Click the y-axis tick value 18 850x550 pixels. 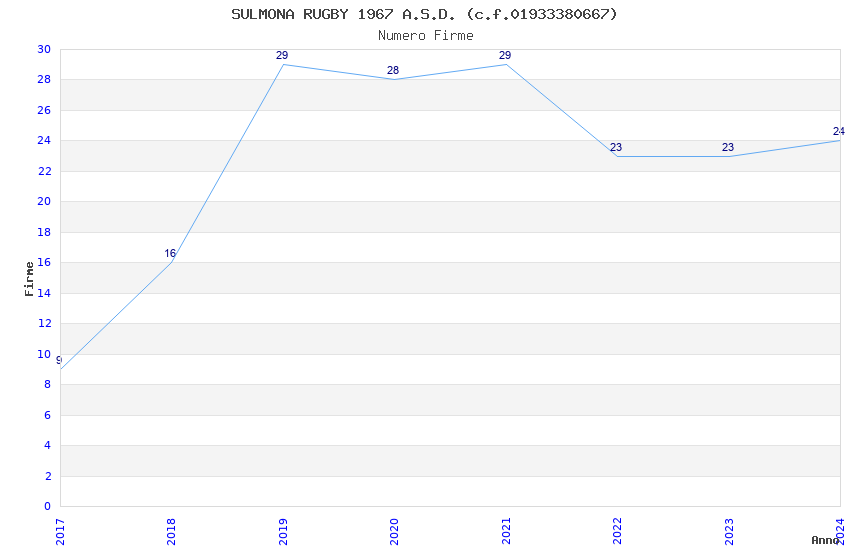[x=44, y=232]
